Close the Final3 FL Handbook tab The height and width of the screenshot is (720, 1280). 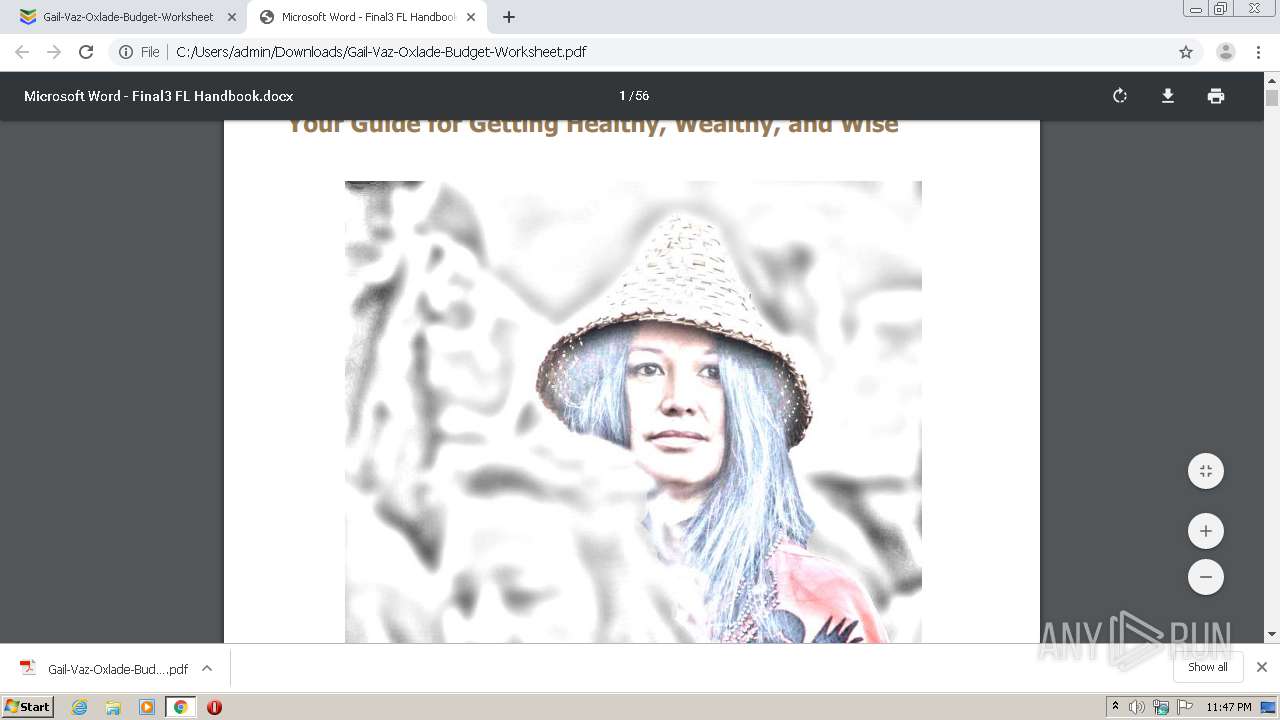point(471,17)
